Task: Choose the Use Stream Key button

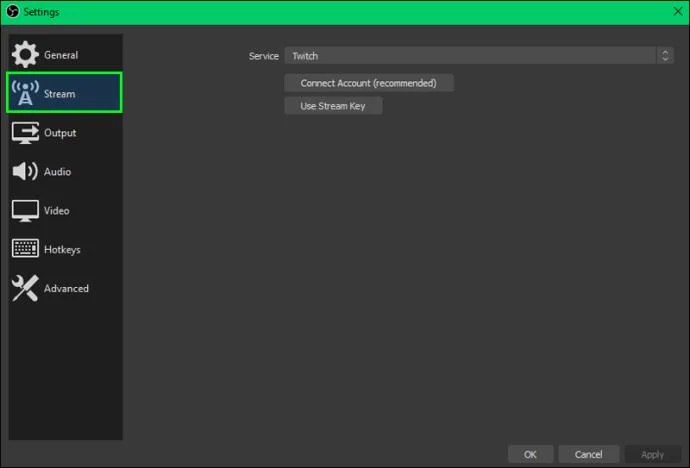Action: pyautogui.click(x=333, y=106)
